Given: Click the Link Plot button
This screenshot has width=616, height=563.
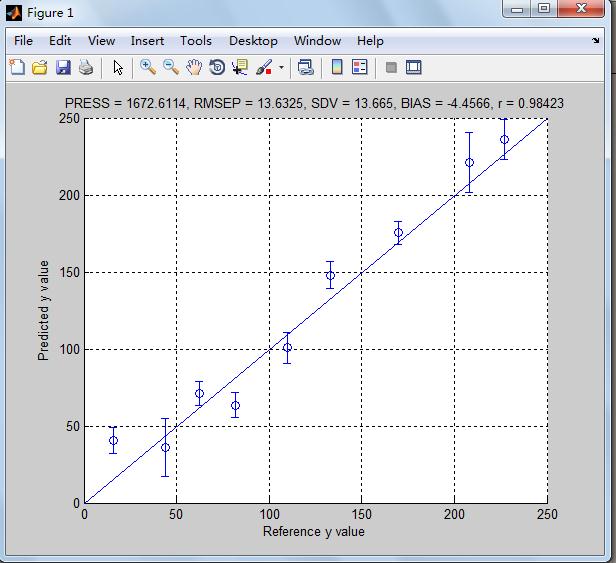Looking at the screenshot, I should coord(306,68).
